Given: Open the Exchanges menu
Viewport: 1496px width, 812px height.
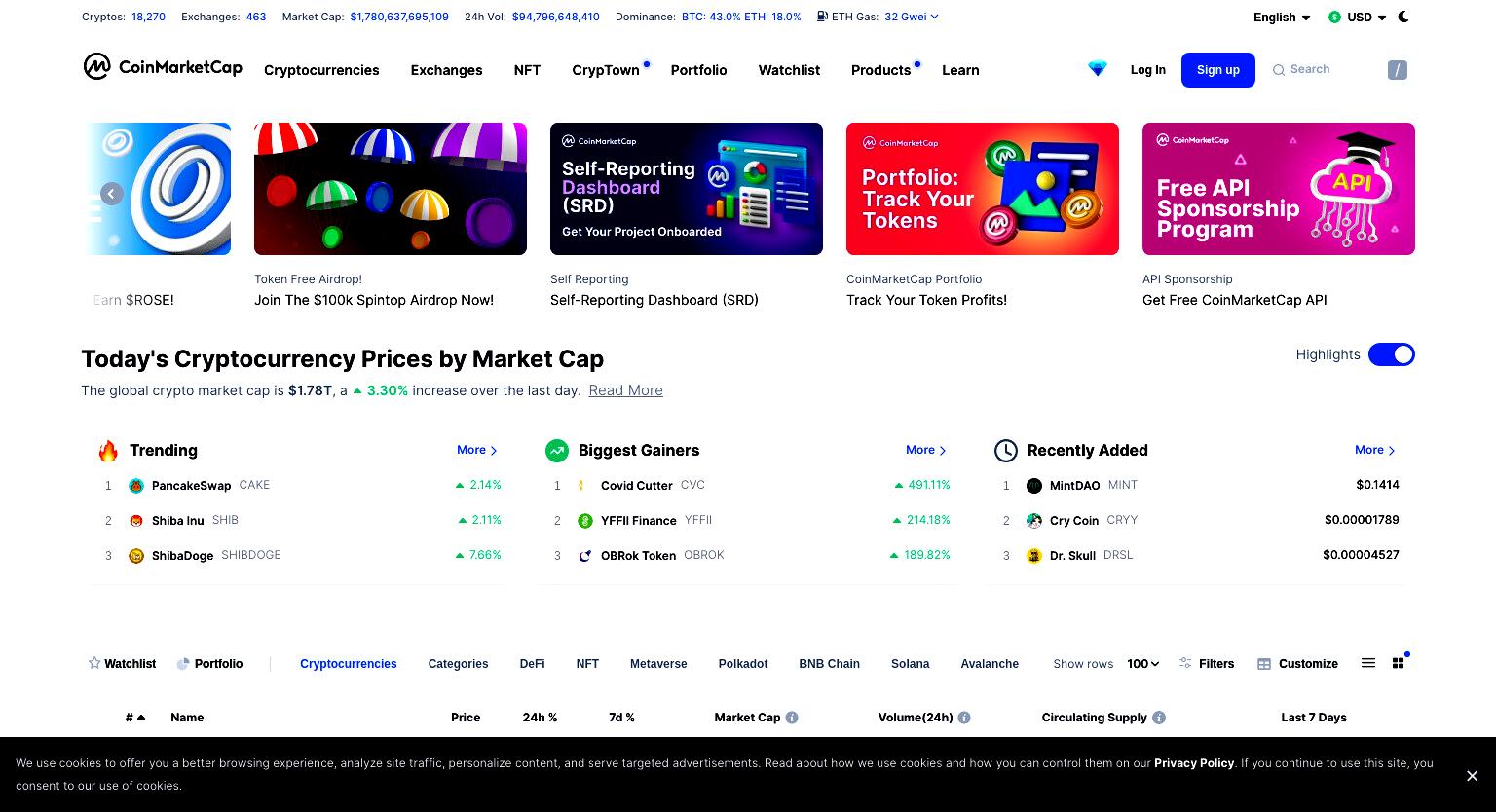Looking at the screenshot, I should [x=446, y=70].
